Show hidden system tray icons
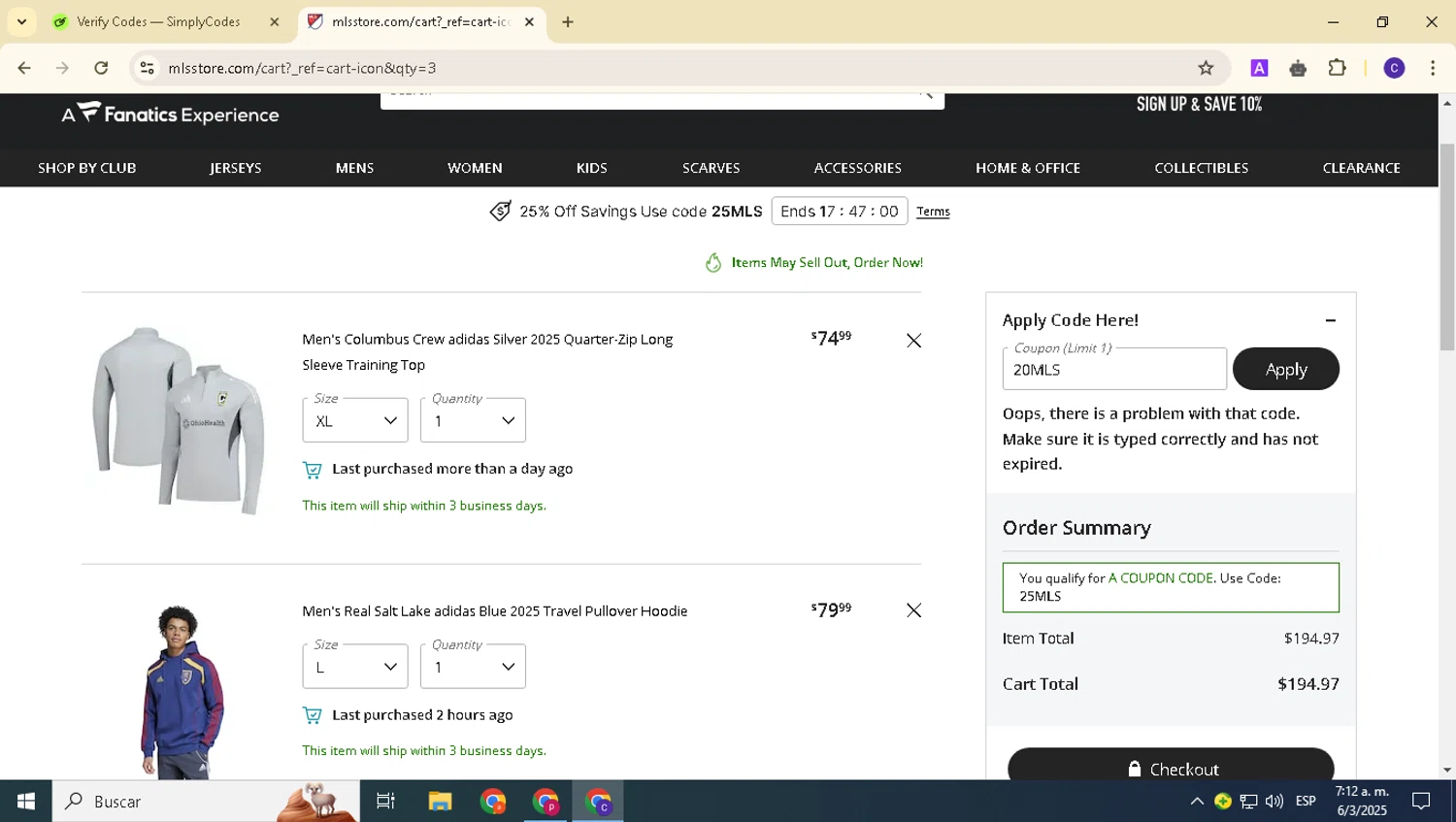The width and height of the screenshot is (1456, 822). (x=1197, y=802)
